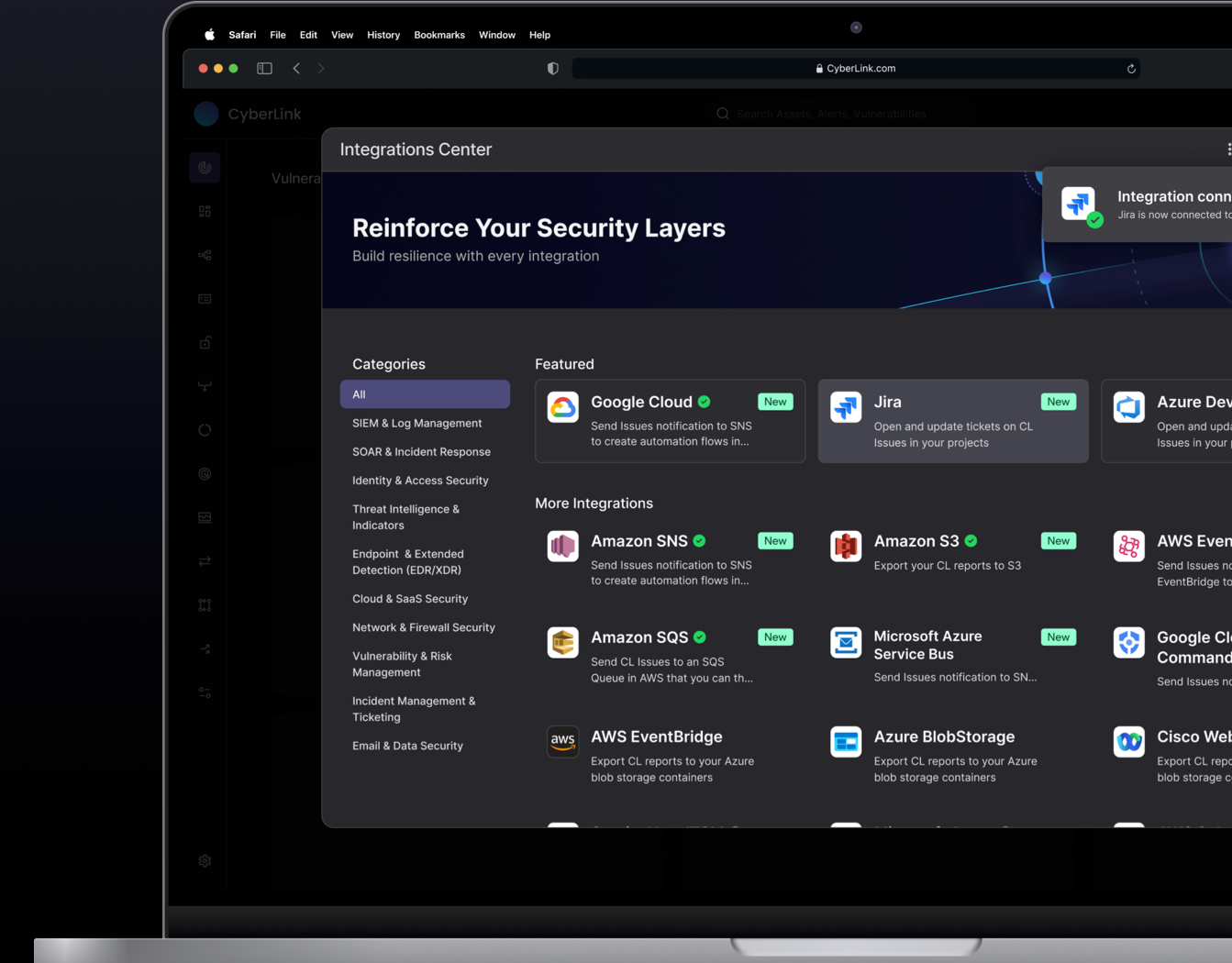Image resolution: width=1232 pixels, height=963 pixels.
Task: Click the Amazon SNS logo icon
Action: [x=563, y=547]
